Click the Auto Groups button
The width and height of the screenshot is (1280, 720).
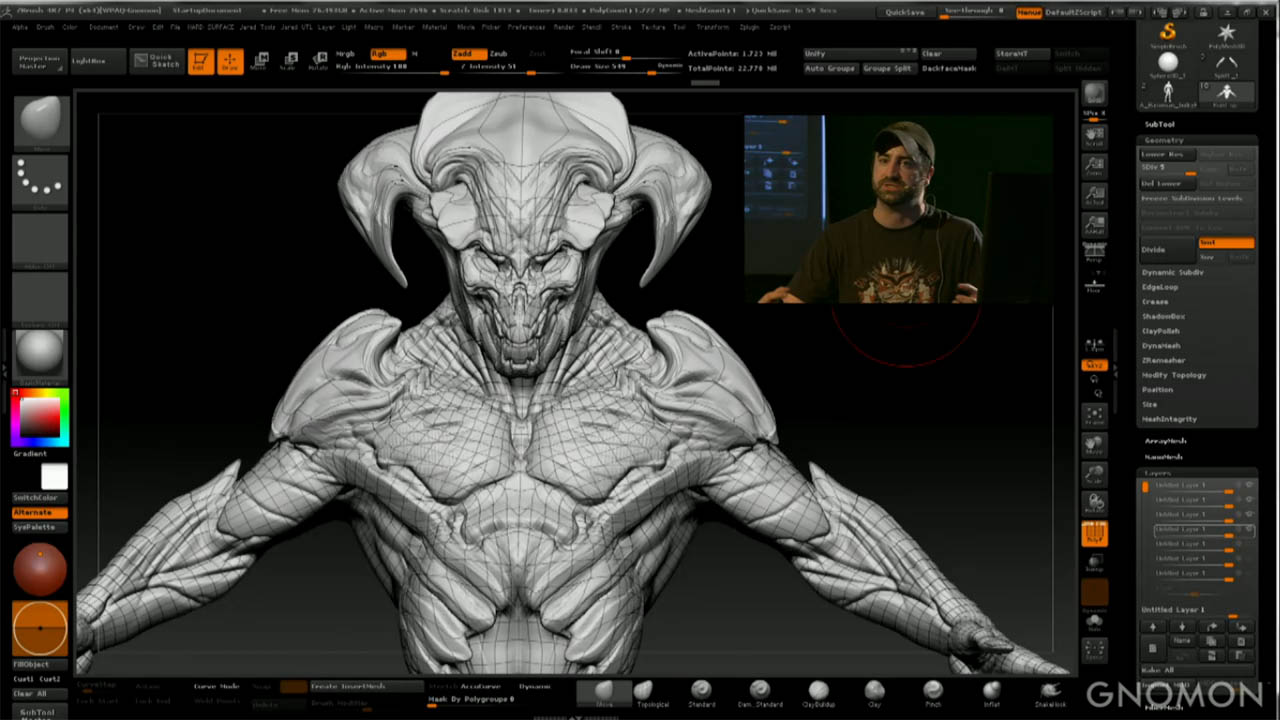(x=829, y=68)
